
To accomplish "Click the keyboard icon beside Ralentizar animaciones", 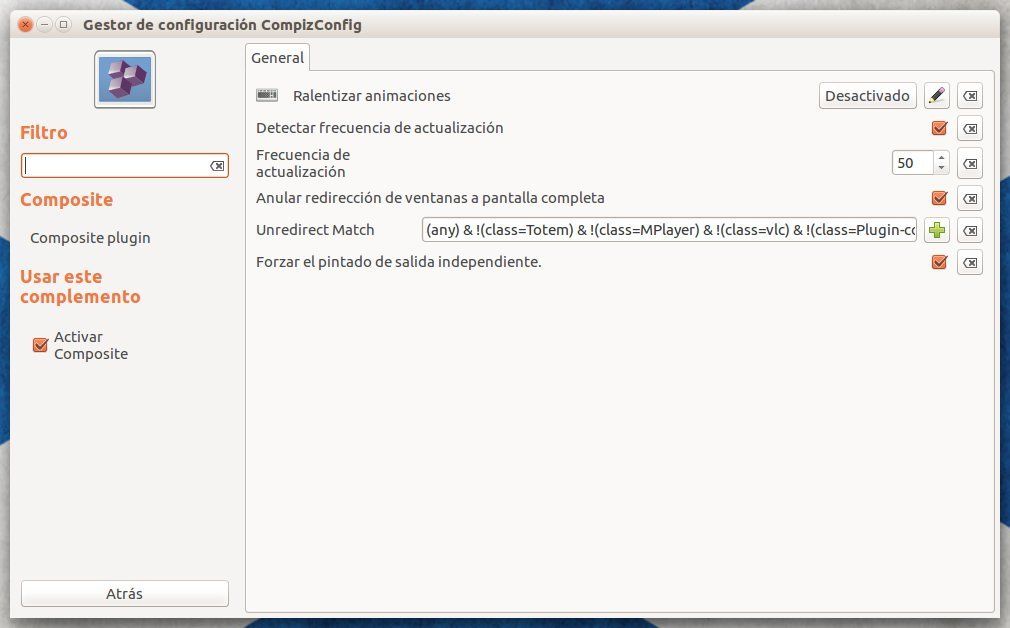I will [267, 96].
